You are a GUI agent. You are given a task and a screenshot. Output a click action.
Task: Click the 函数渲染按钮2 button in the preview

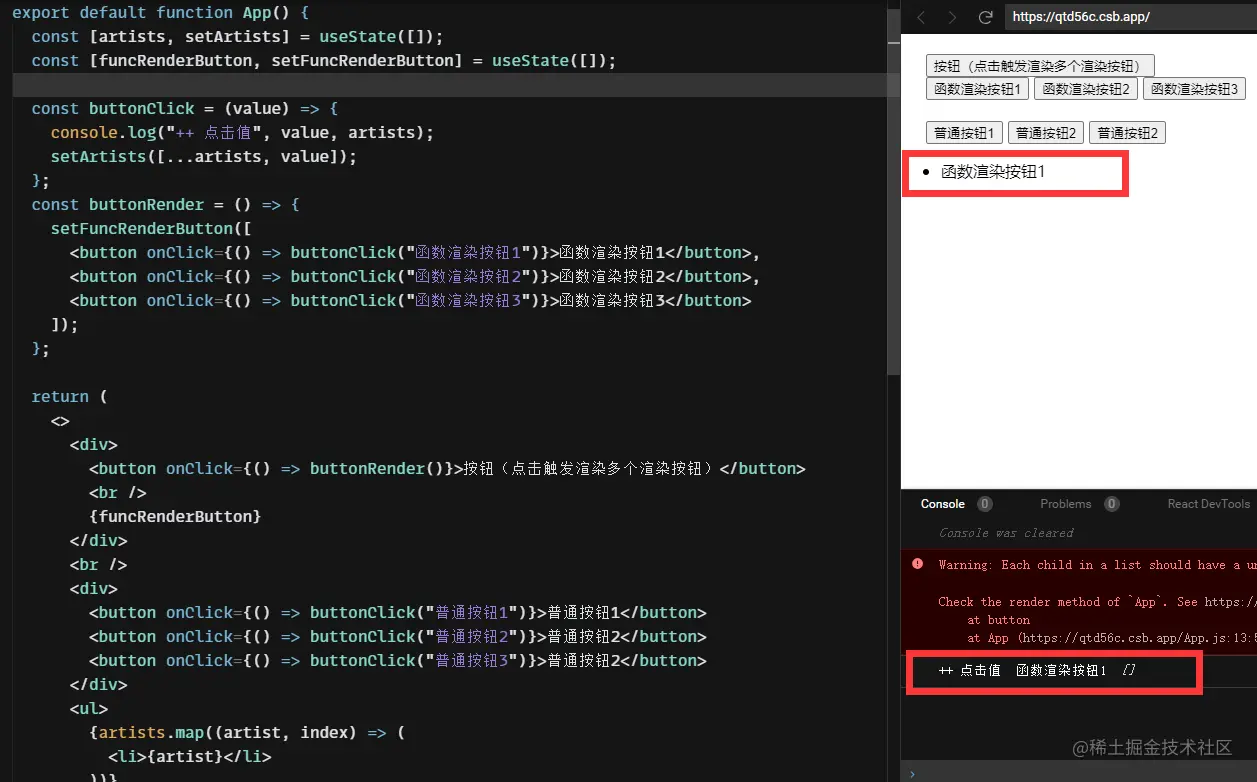[1086, 89]
